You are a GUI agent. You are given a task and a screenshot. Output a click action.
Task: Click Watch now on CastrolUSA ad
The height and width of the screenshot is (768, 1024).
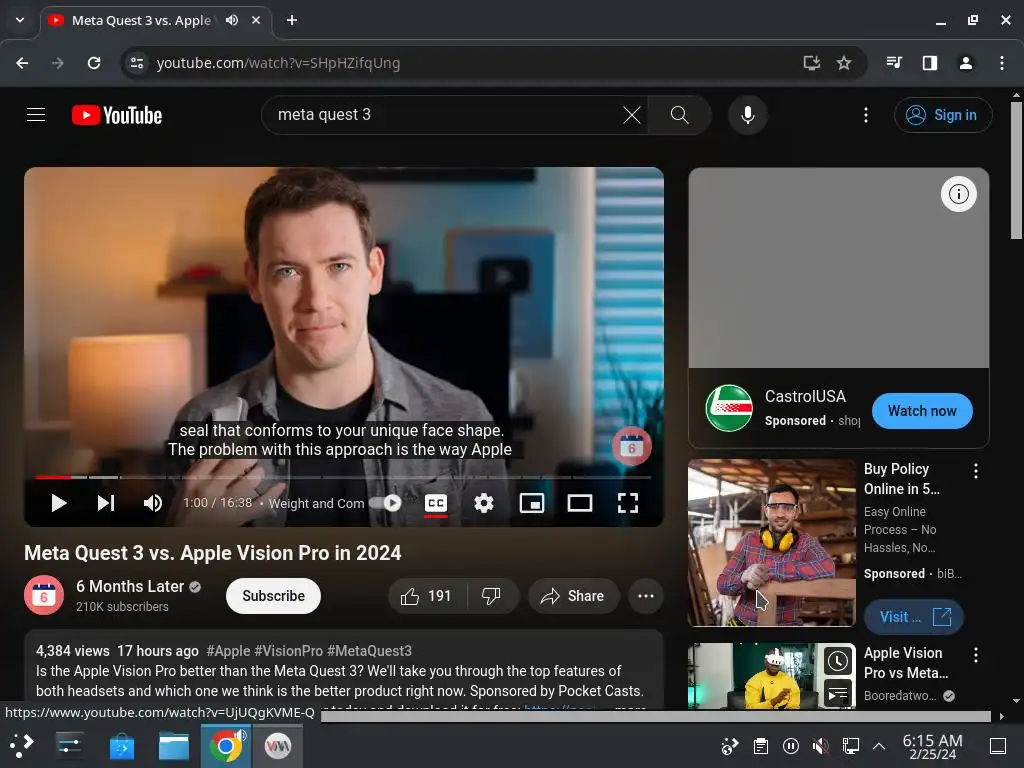[x=922, y=411]
